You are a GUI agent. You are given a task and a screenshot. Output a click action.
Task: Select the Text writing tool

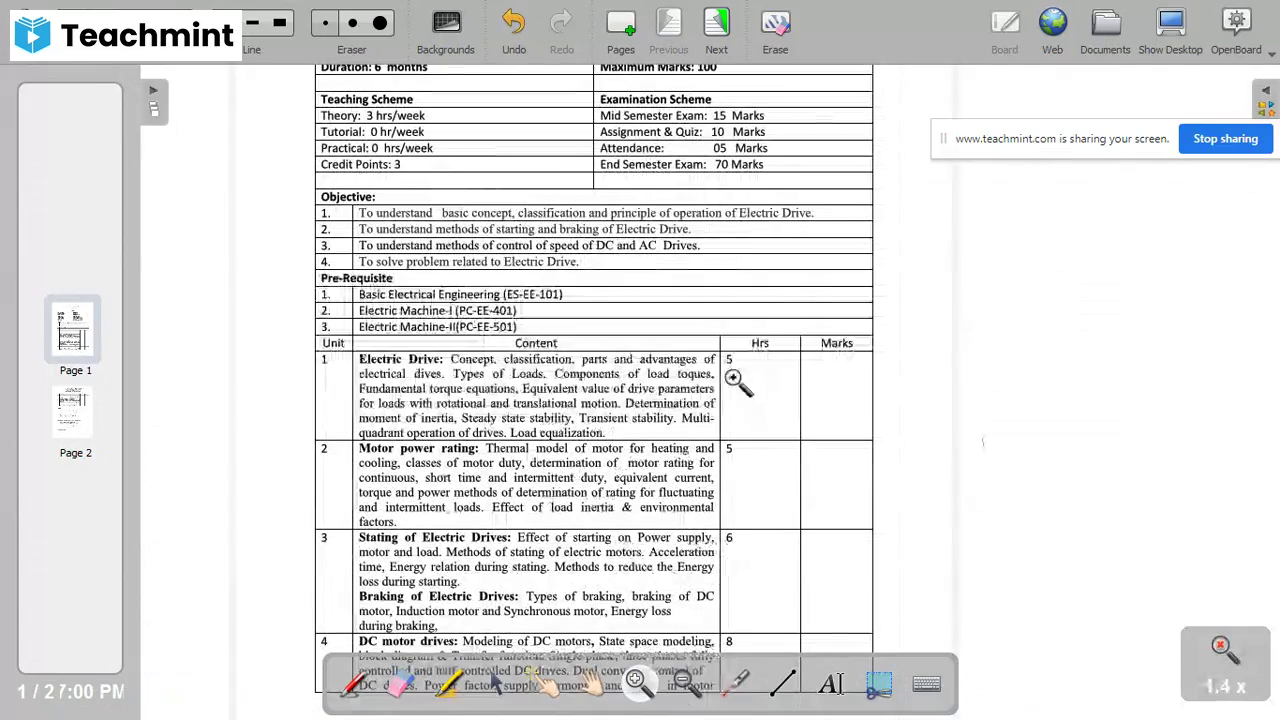pyautogui.click(x=831, y=684)
